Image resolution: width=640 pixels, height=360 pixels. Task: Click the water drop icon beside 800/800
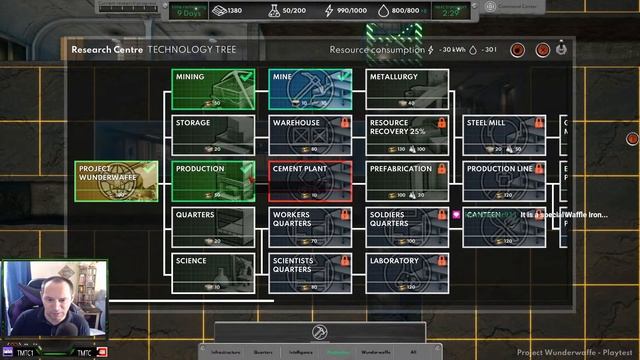(383, 11)
